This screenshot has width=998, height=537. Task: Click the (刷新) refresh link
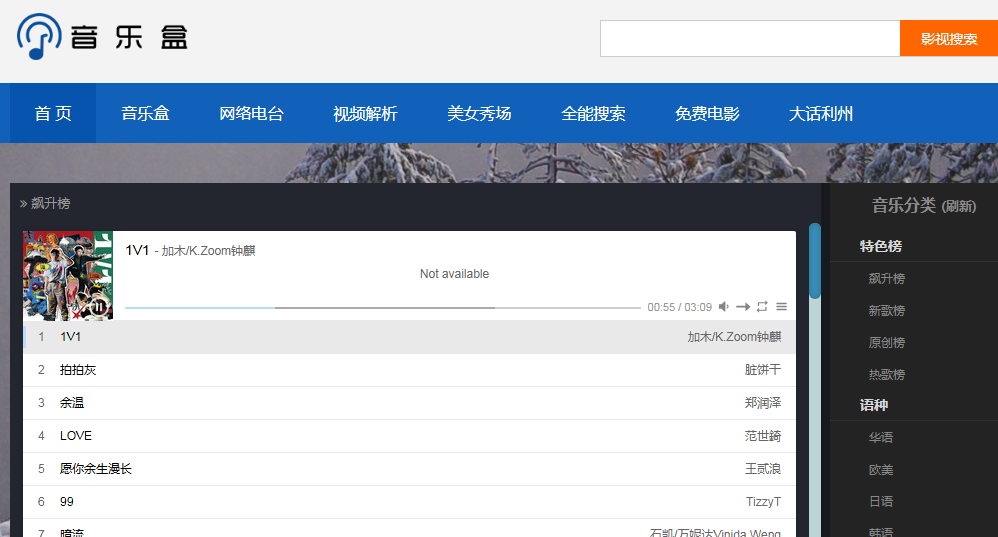click(x=959, y=206)
